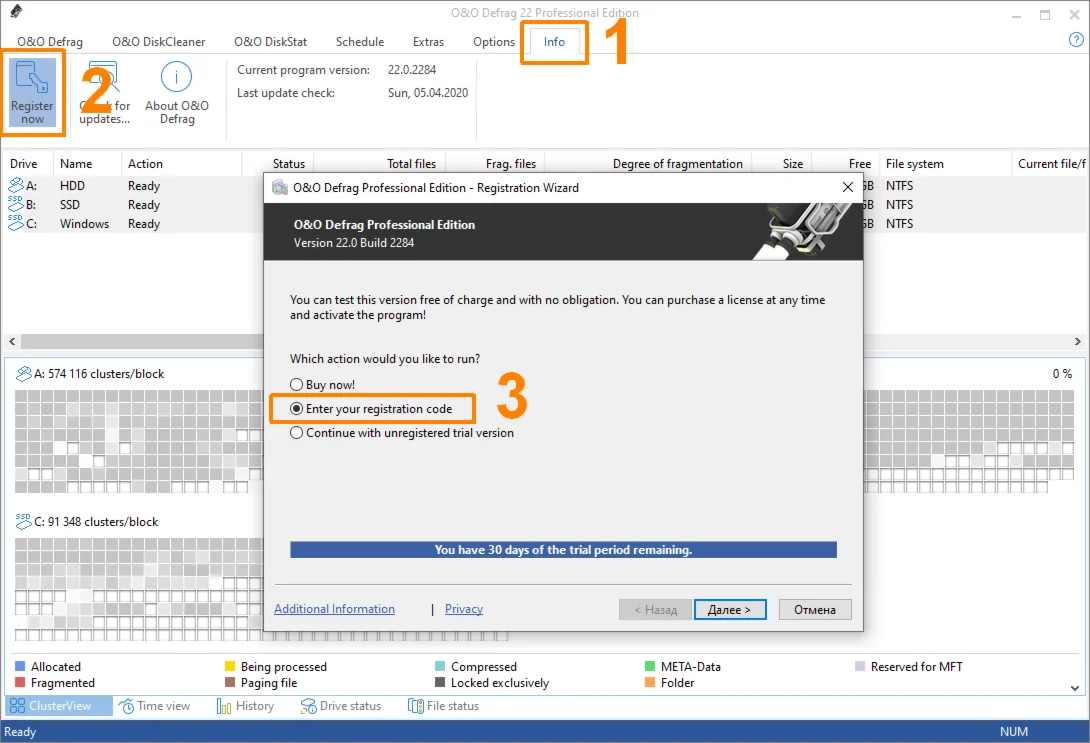Click the Отмена button
The width and height of the screenshot is (1090, 743).
pyautogui.click(x=815, y=610)
